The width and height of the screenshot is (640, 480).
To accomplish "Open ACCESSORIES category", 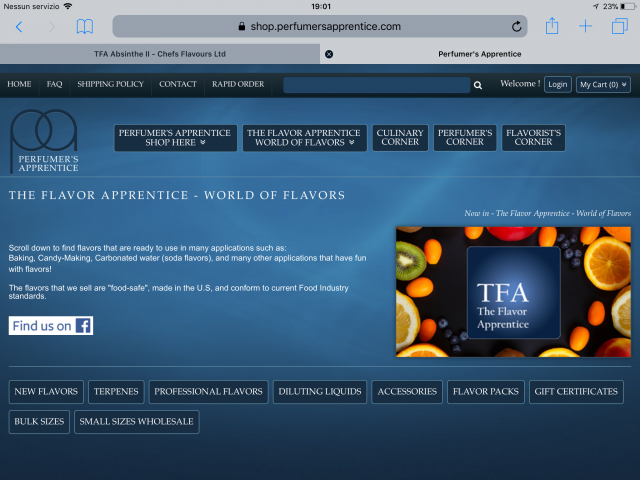I will (x=407, y=392).
